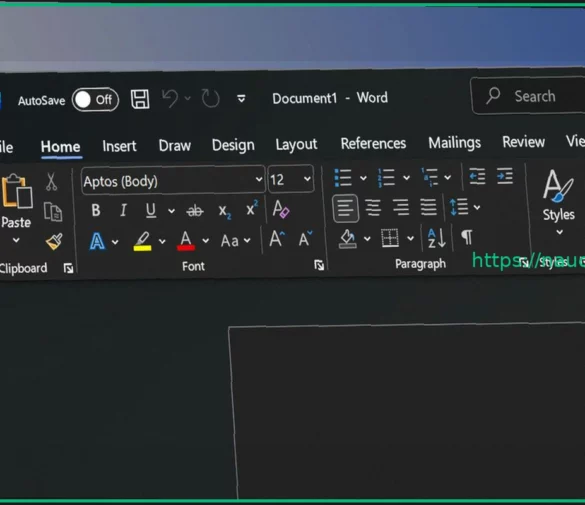The image size is (585, 505).
Task: Align text left
Action: coord(345,208)
